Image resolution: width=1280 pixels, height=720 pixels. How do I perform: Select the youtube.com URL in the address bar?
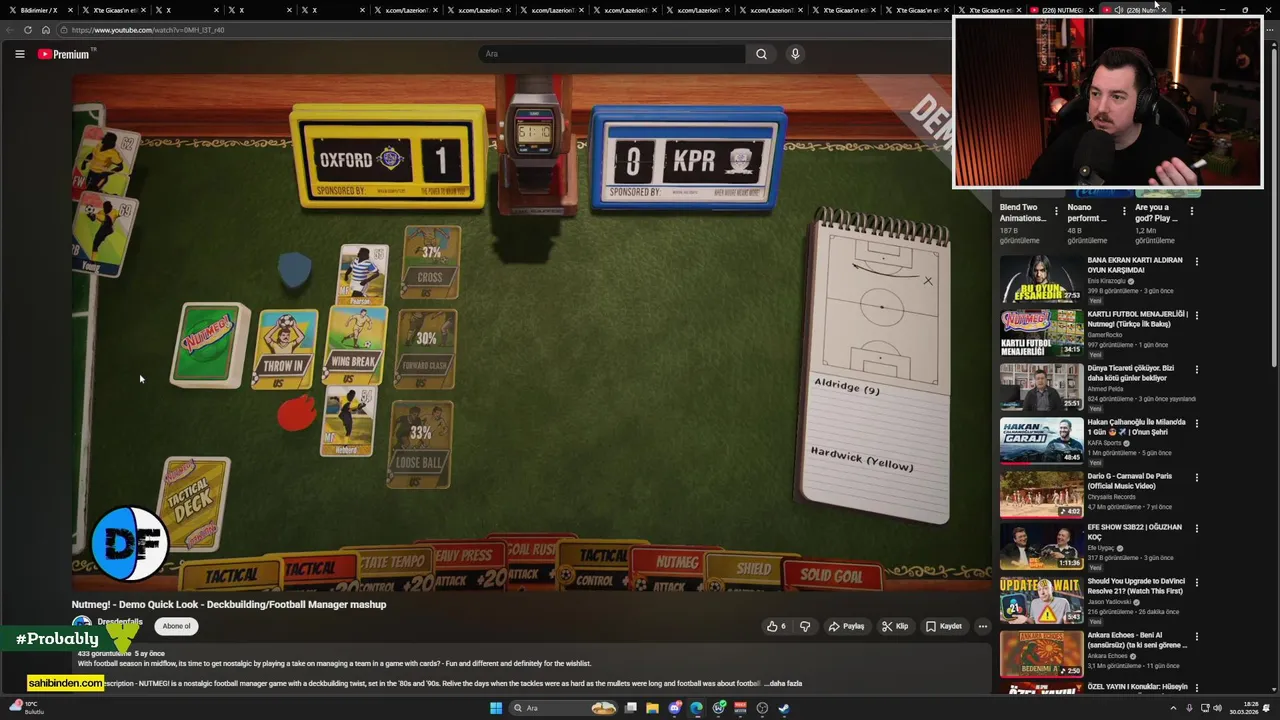tap(148, 30)
